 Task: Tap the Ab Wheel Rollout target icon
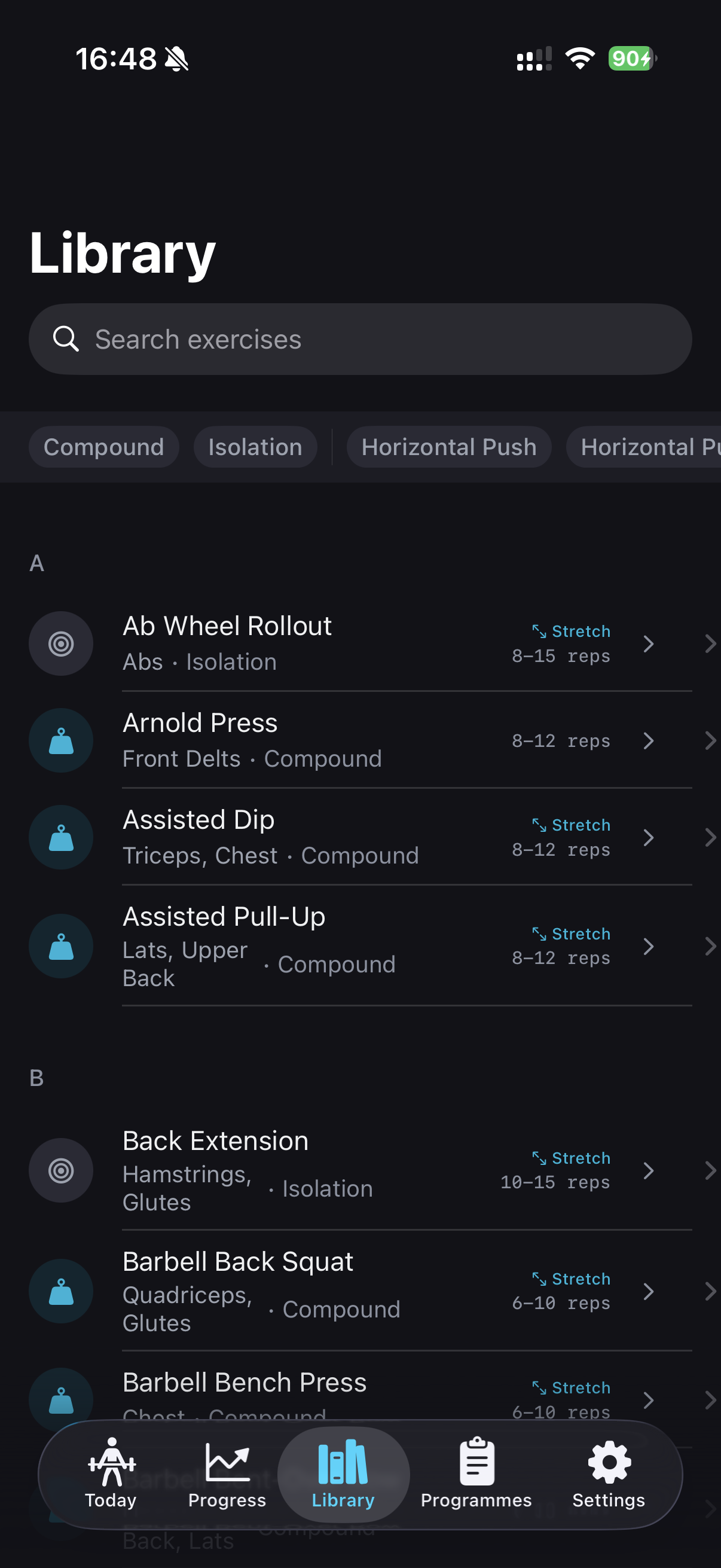click(61, 643)
